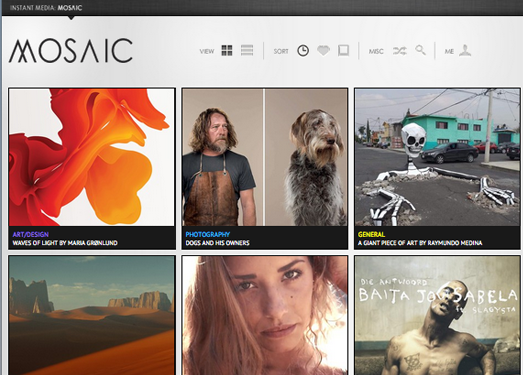Open the man and dog photo thumbnail
The height and width of the screenshot is (375, 523).
coord(265,157)
